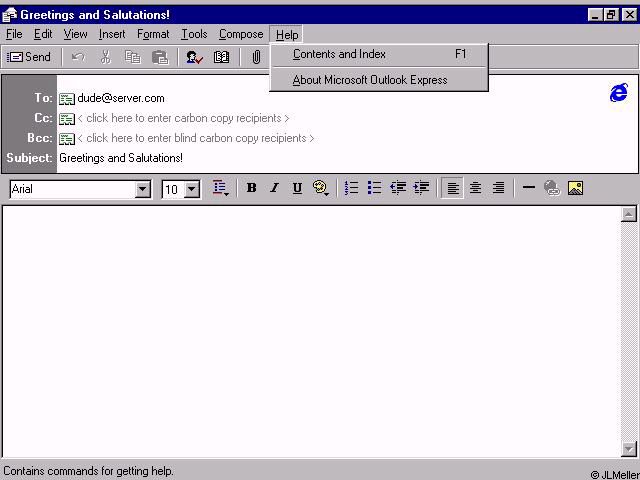This screenshot has height=480, width=640.
Task: Choose Contents and Index from Help menu
Action: pyautogui.click(x=379, y=54)
